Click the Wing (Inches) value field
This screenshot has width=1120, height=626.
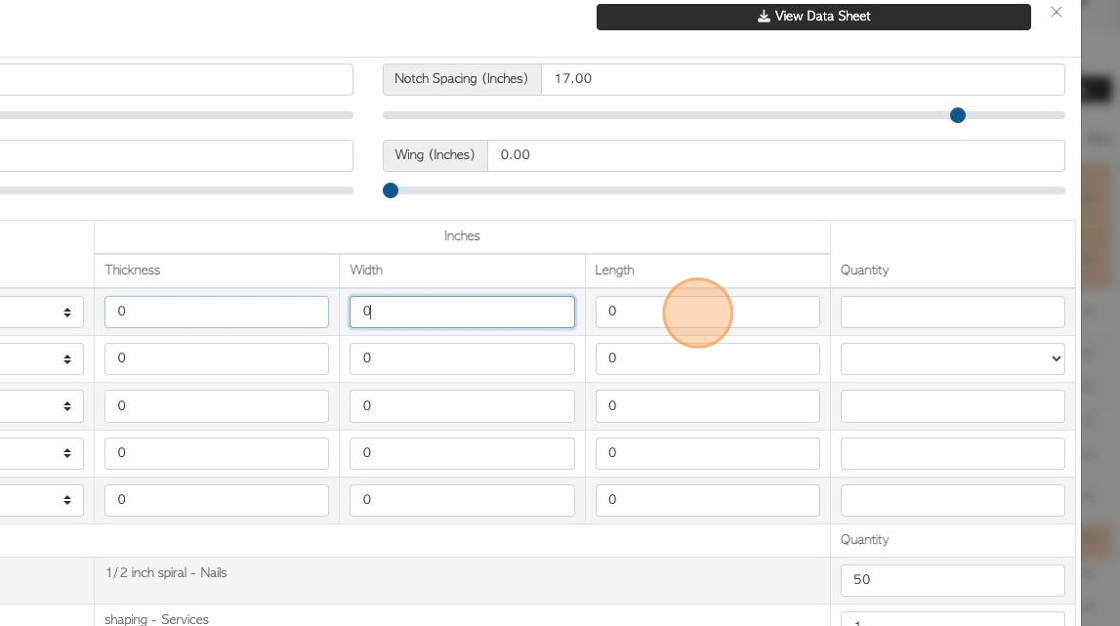coord(776,156)
